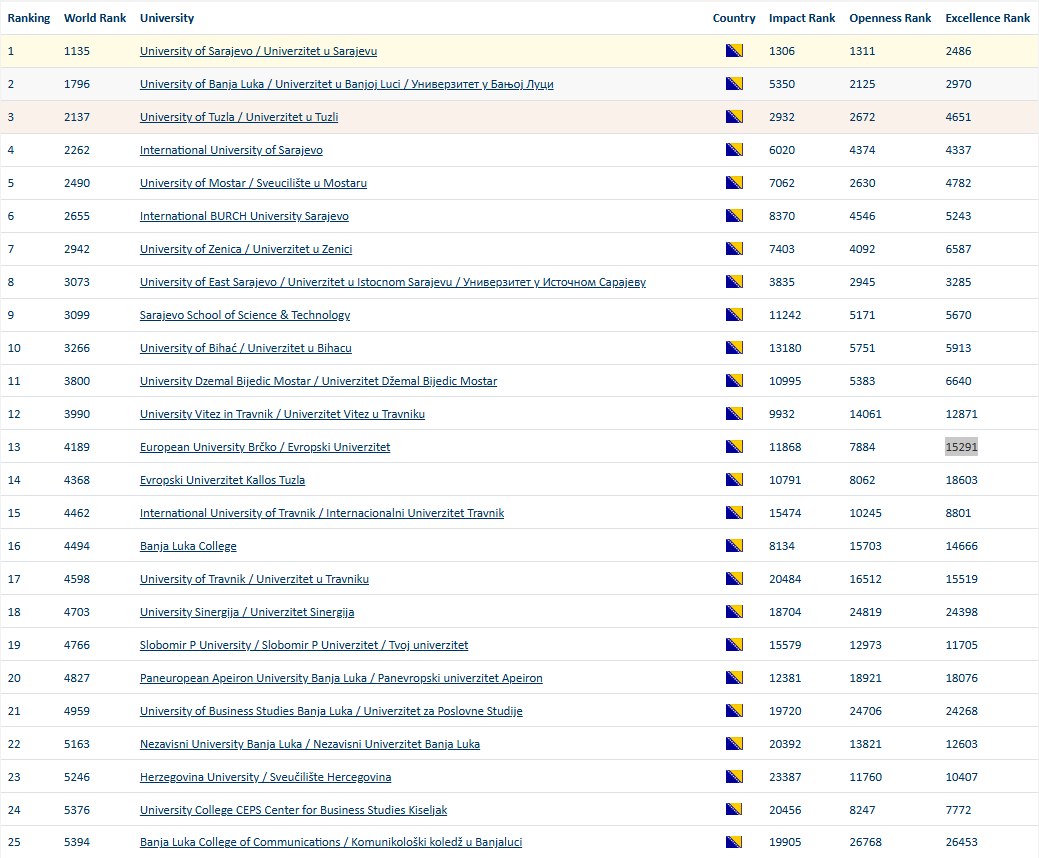Image resolution: width=1039 pixels, height=858 pixels.
Task: Click the flag icon for Evropski Univerzitet Kallos Tuzla
Action: pyautogui.click(x=734, y=480)
